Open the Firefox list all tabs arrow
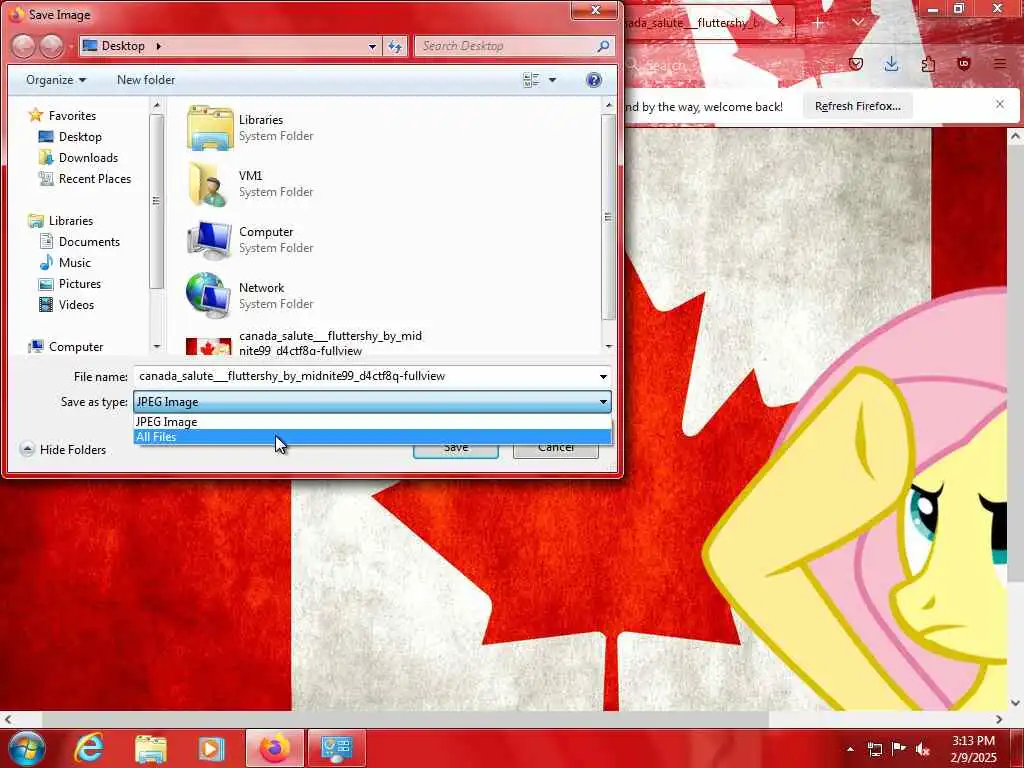Image resolution: width=1024 pixels, height=768 pixels. coord(857,23)
